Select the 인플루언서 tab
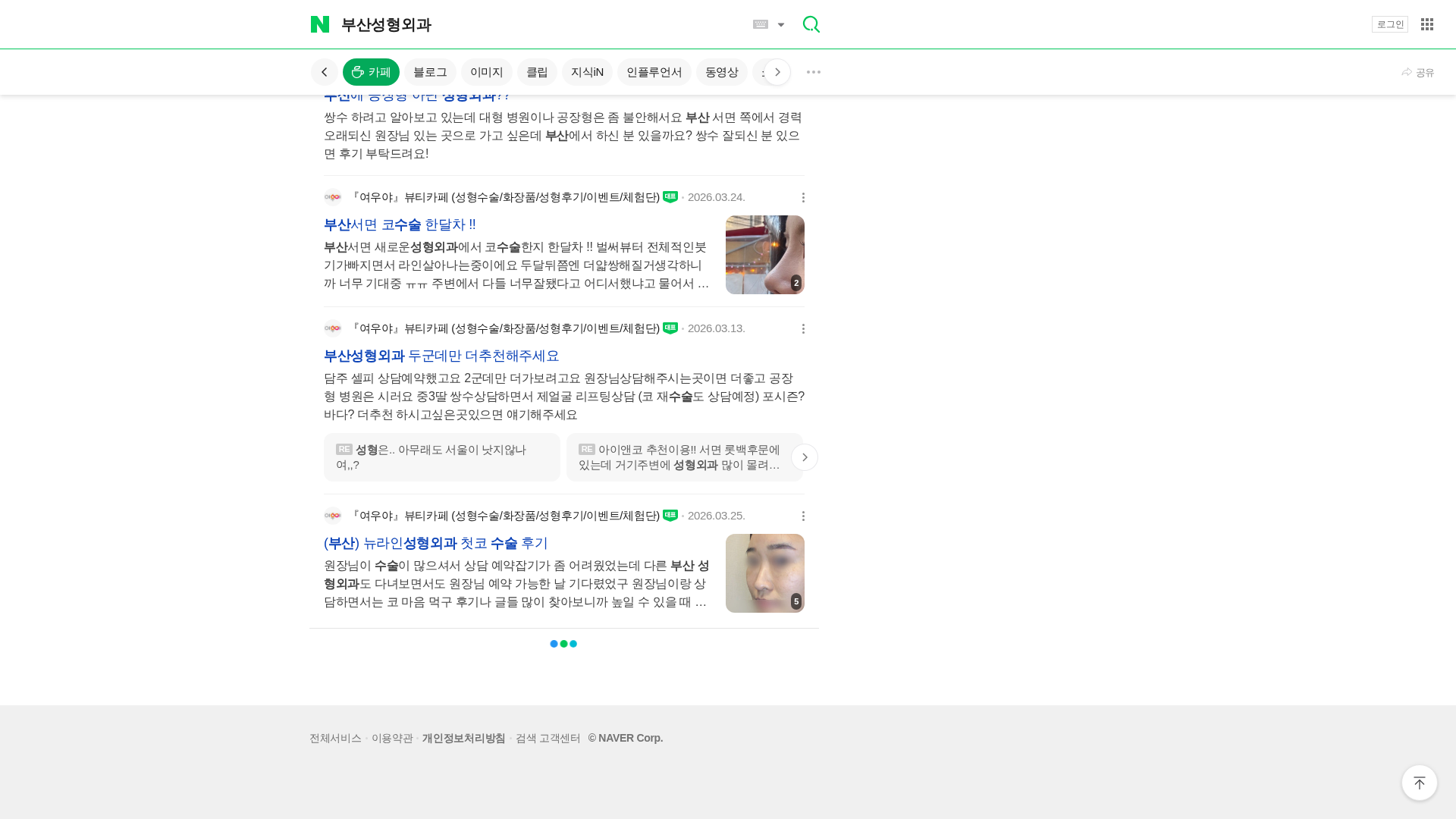Viewport: 1456px width, 819px height. tap(654, 72)
